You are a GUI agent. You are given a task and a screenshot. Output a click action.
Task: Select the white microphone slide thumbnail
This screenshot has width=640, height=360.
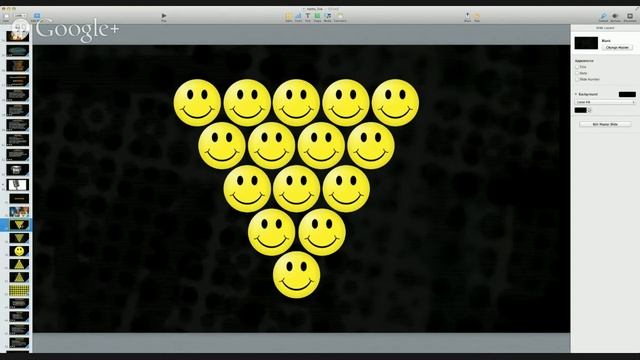point(18,184)
